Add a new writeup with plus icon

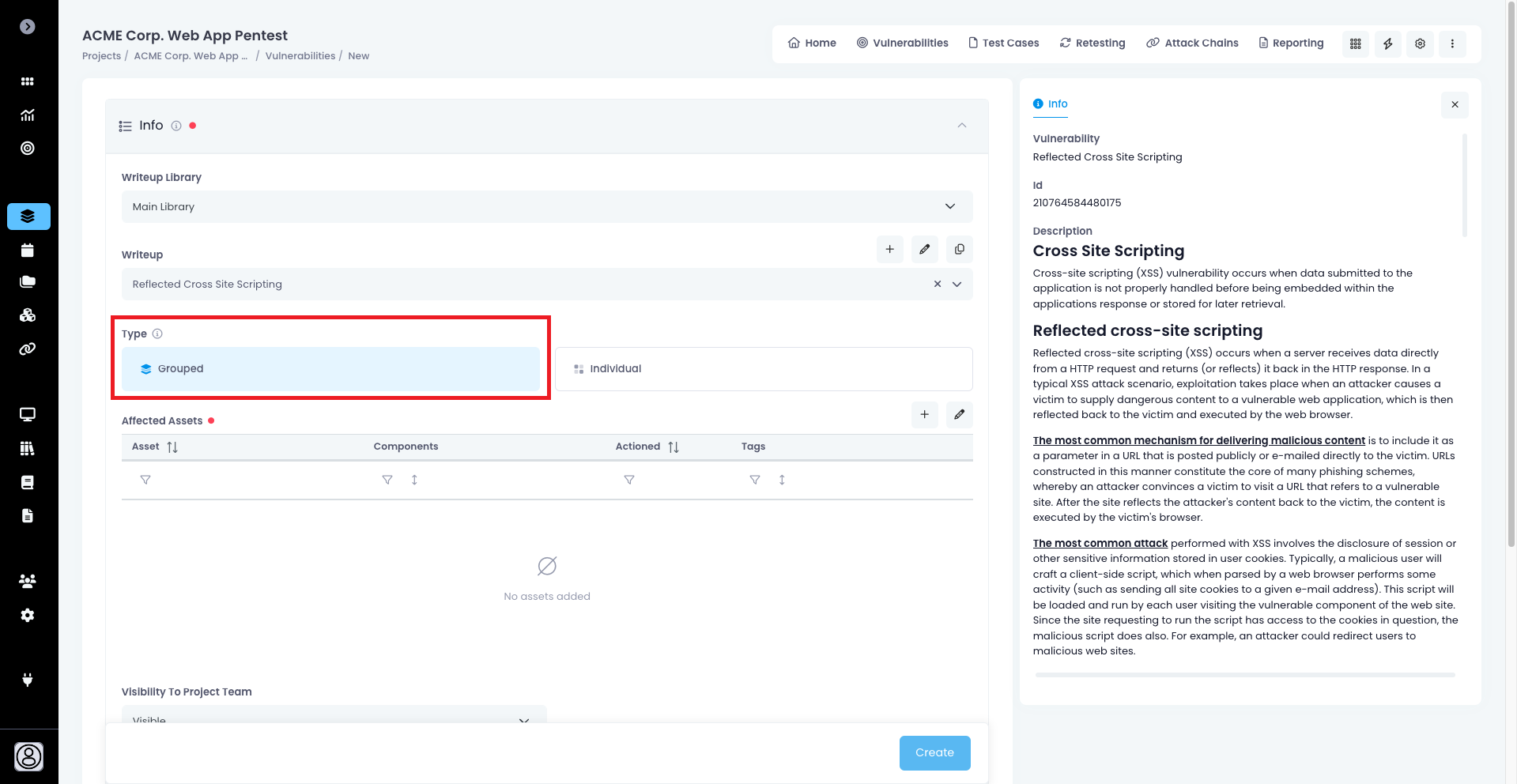[889, 250]
